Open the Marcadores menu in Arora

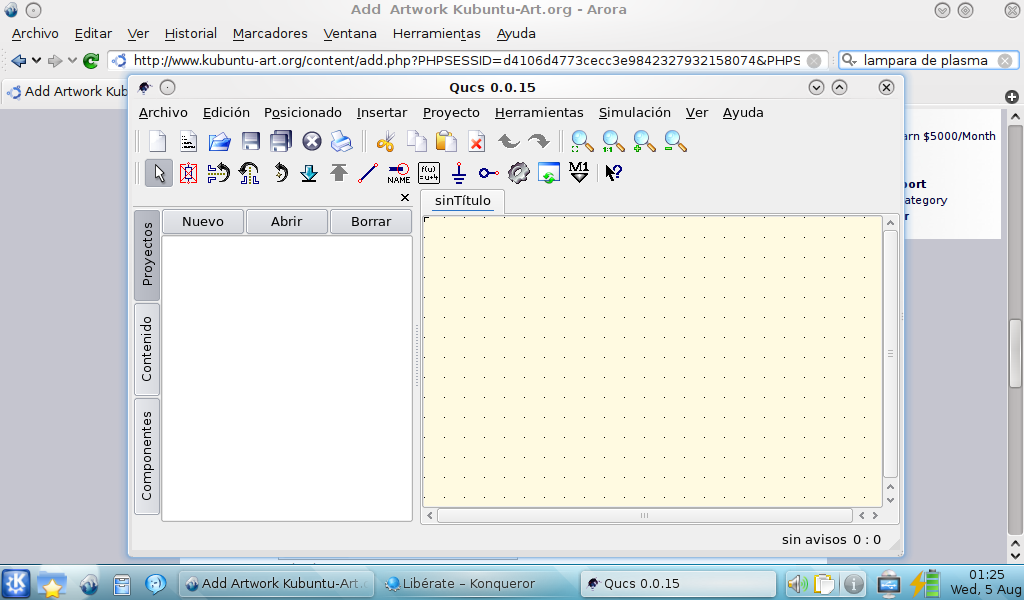point(270,33)
